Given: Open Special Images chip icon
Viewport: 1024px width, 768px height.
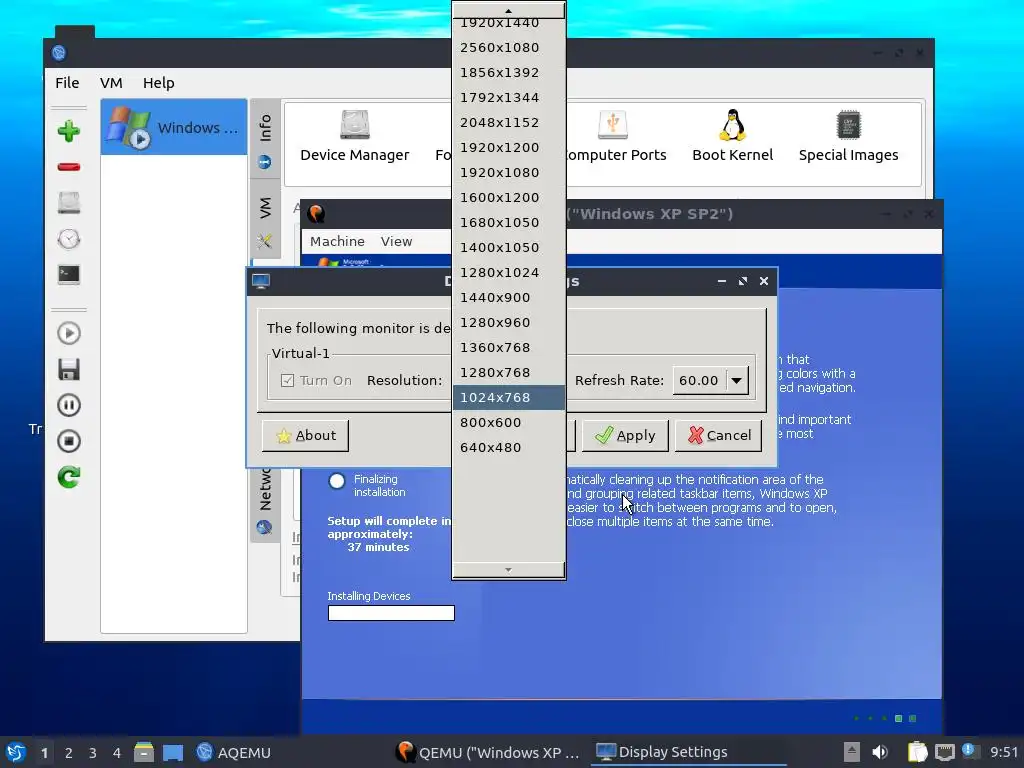Looking at the screenshot, I should click(848, 136).
